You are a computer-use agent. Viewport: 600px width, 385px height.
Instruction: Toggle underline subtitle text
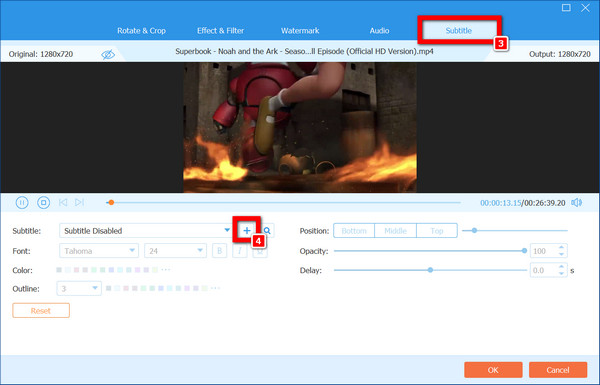[x=260, y=251]
